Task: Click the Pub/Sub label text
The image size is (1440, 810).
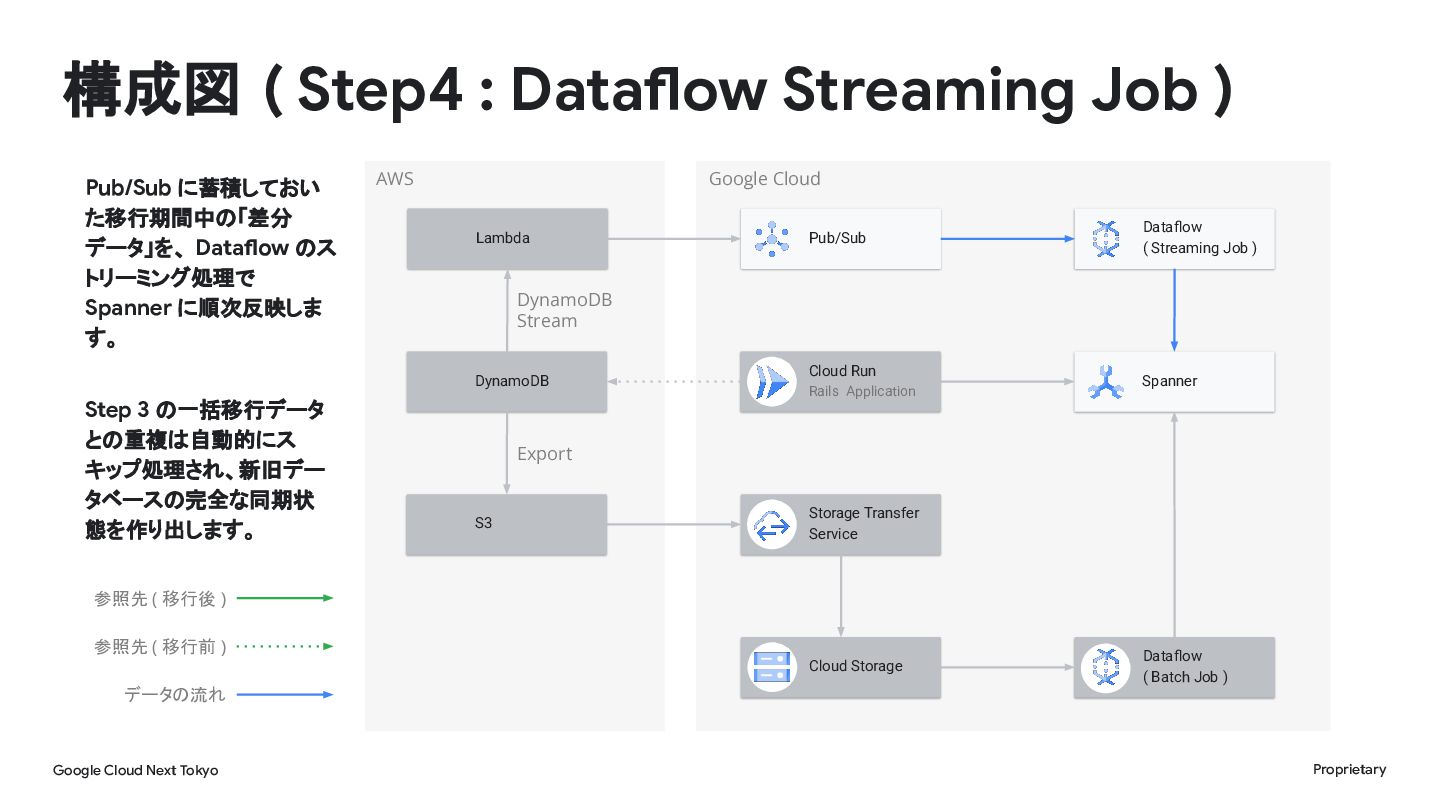Action: pos(837,238)
